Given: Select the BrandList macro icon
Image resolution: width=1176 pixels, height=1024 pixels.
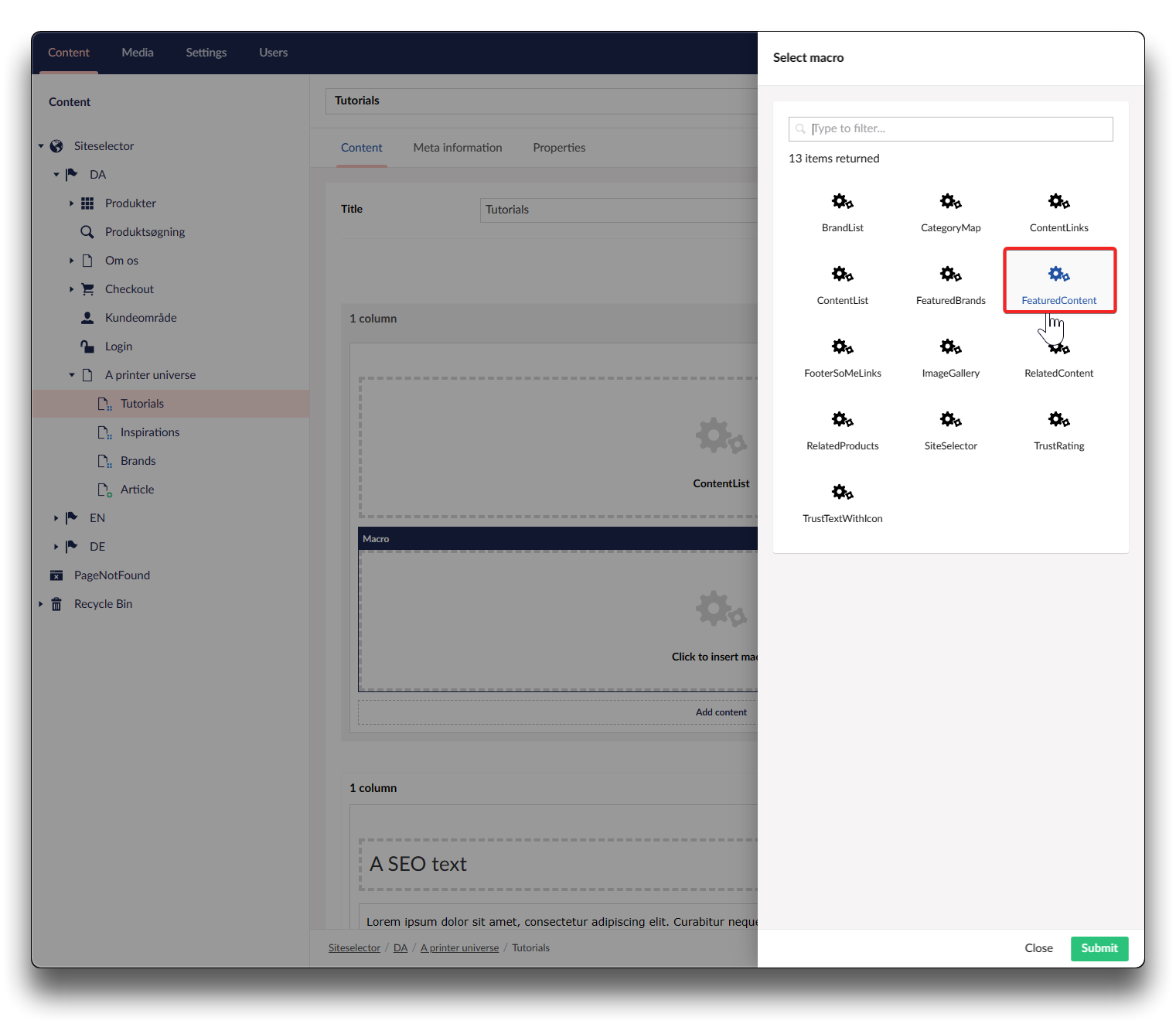Looking at the screenshot, I should coord(842,203).
